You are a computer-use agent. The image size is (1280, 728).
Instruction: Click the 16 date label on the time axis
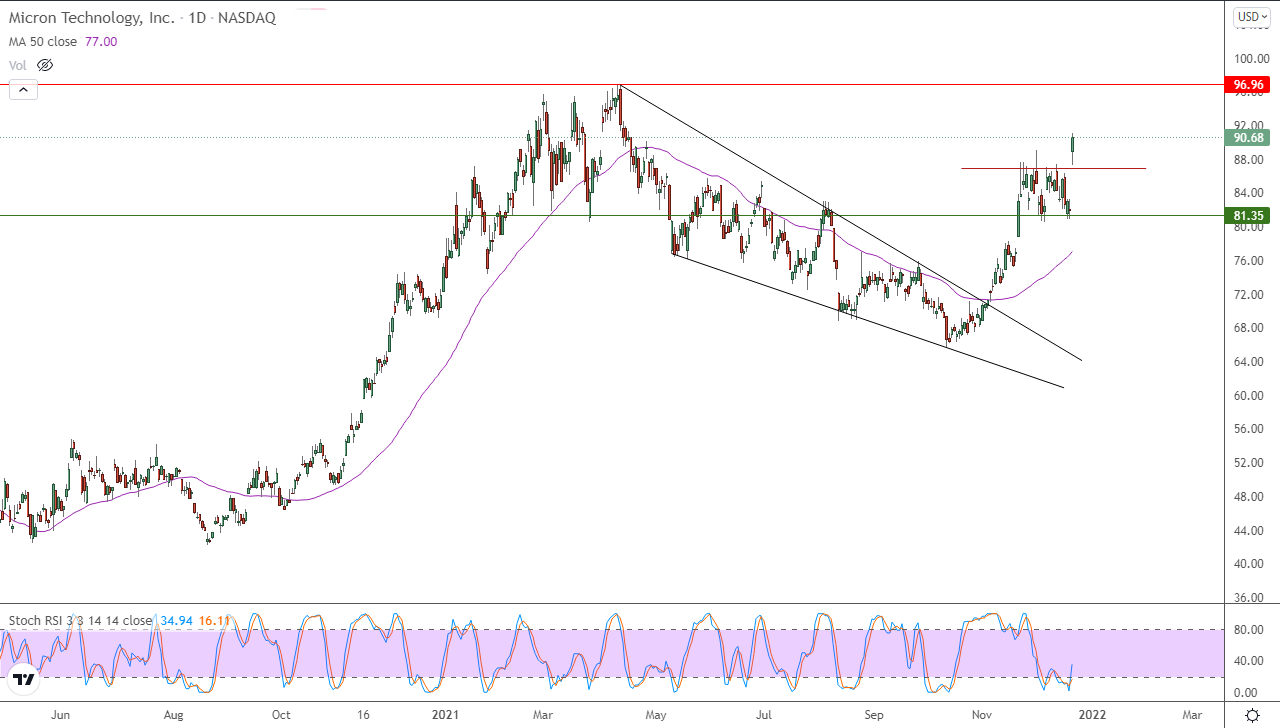[363, 715]
